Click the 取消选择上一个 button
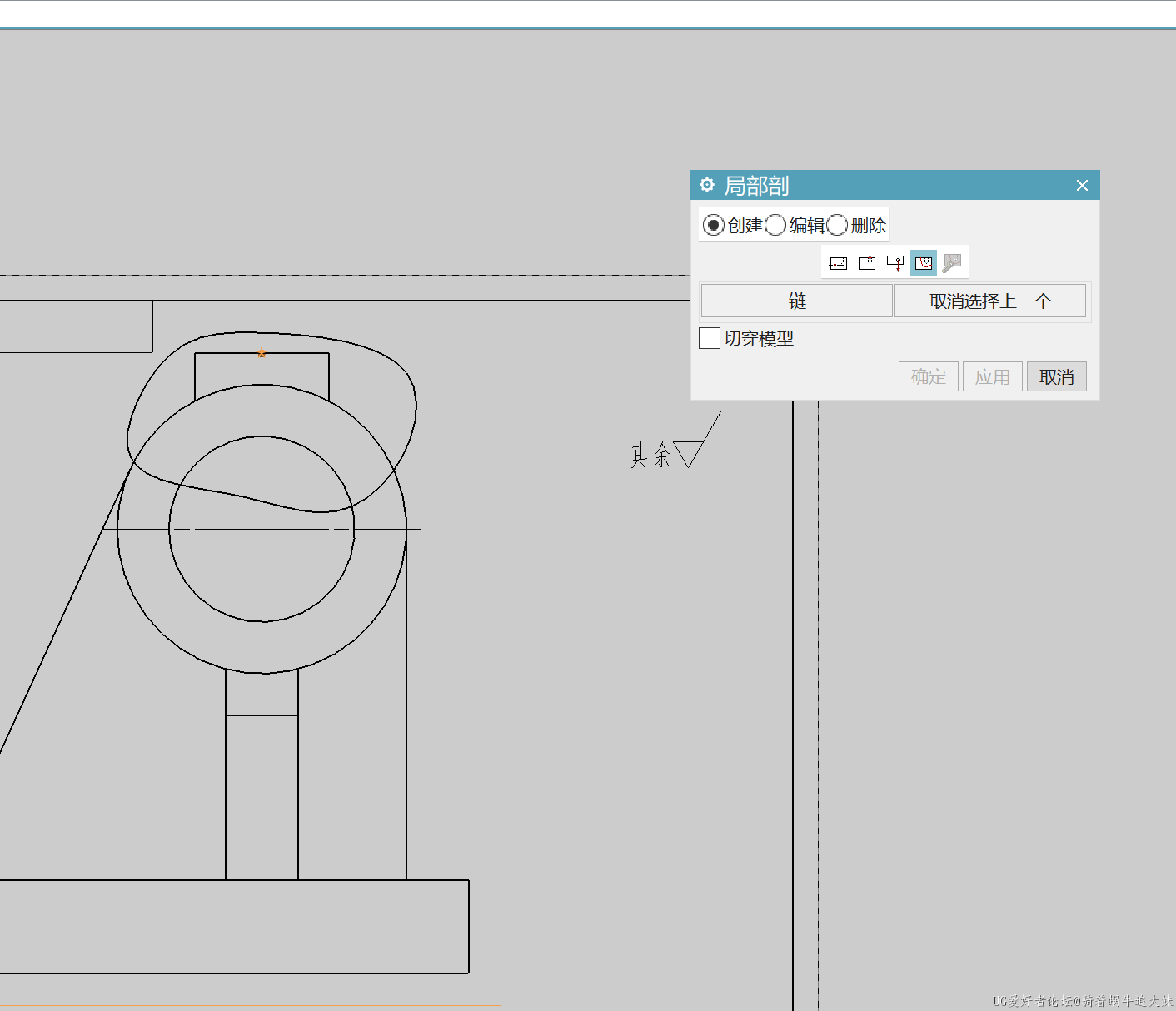The height and width of the screenshot is (1011, 1176). [990, 301]
